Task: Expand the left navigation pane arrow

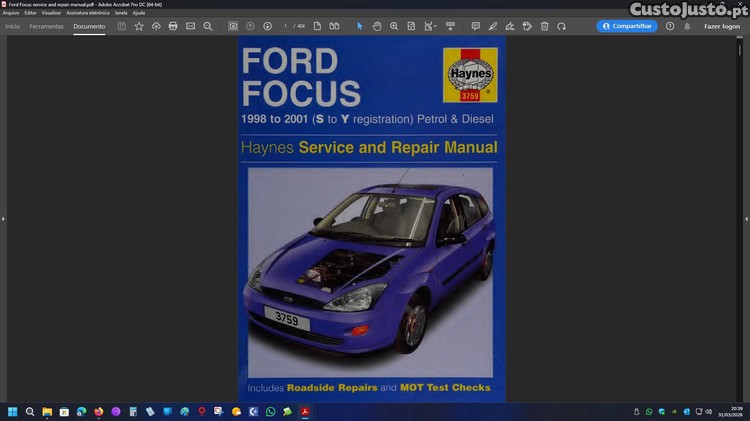Action: point(3,218)
